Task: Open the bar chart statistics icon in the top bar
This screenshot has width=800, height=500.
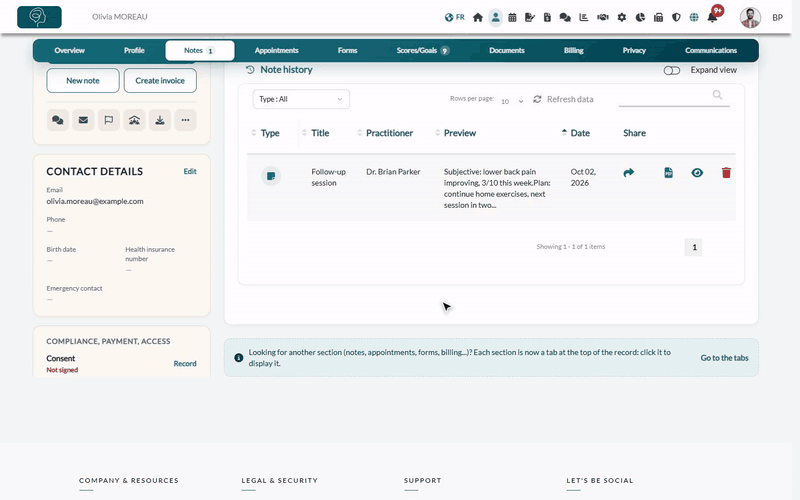Action: click(584, 17)
